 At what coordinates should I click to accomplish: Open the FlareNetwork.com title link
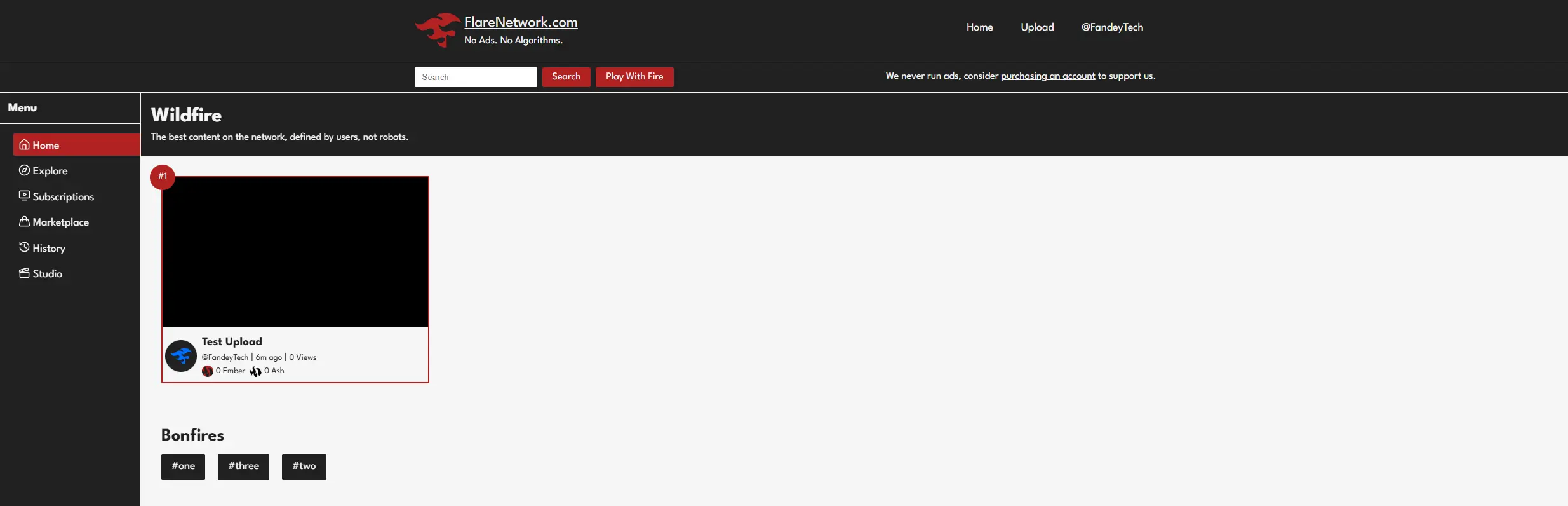point(521,22)
